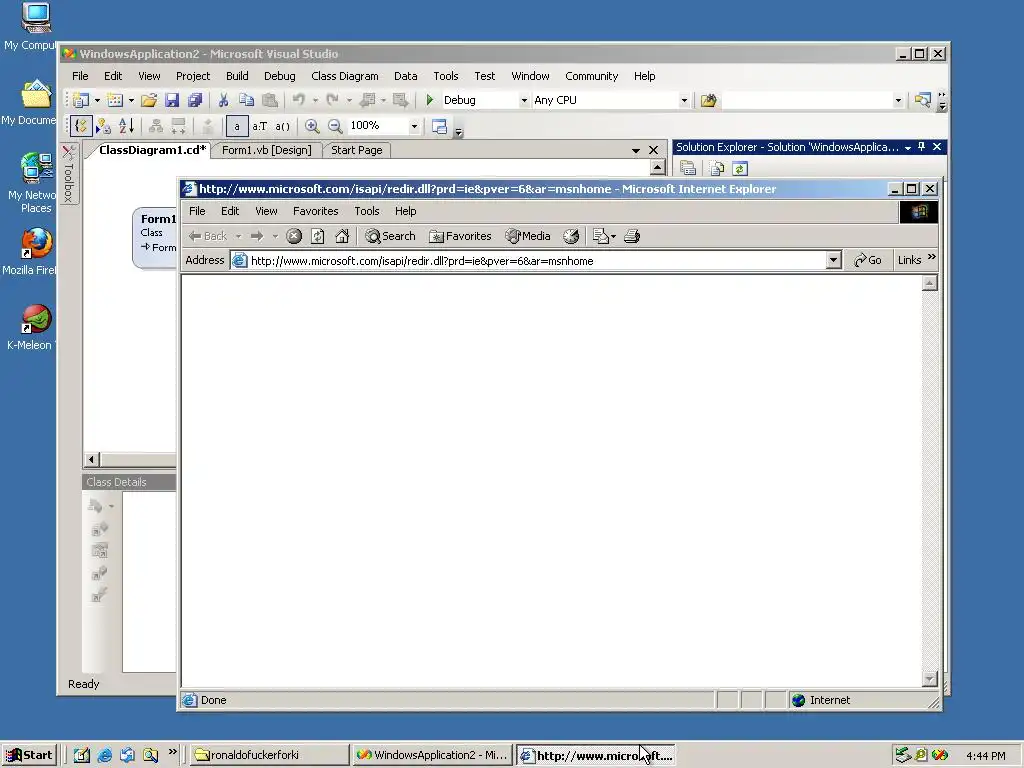1024x768 pixels.
Task: Click Zoom Out magnifier in class diagram toolbar
Action: [x=335, y=126]
